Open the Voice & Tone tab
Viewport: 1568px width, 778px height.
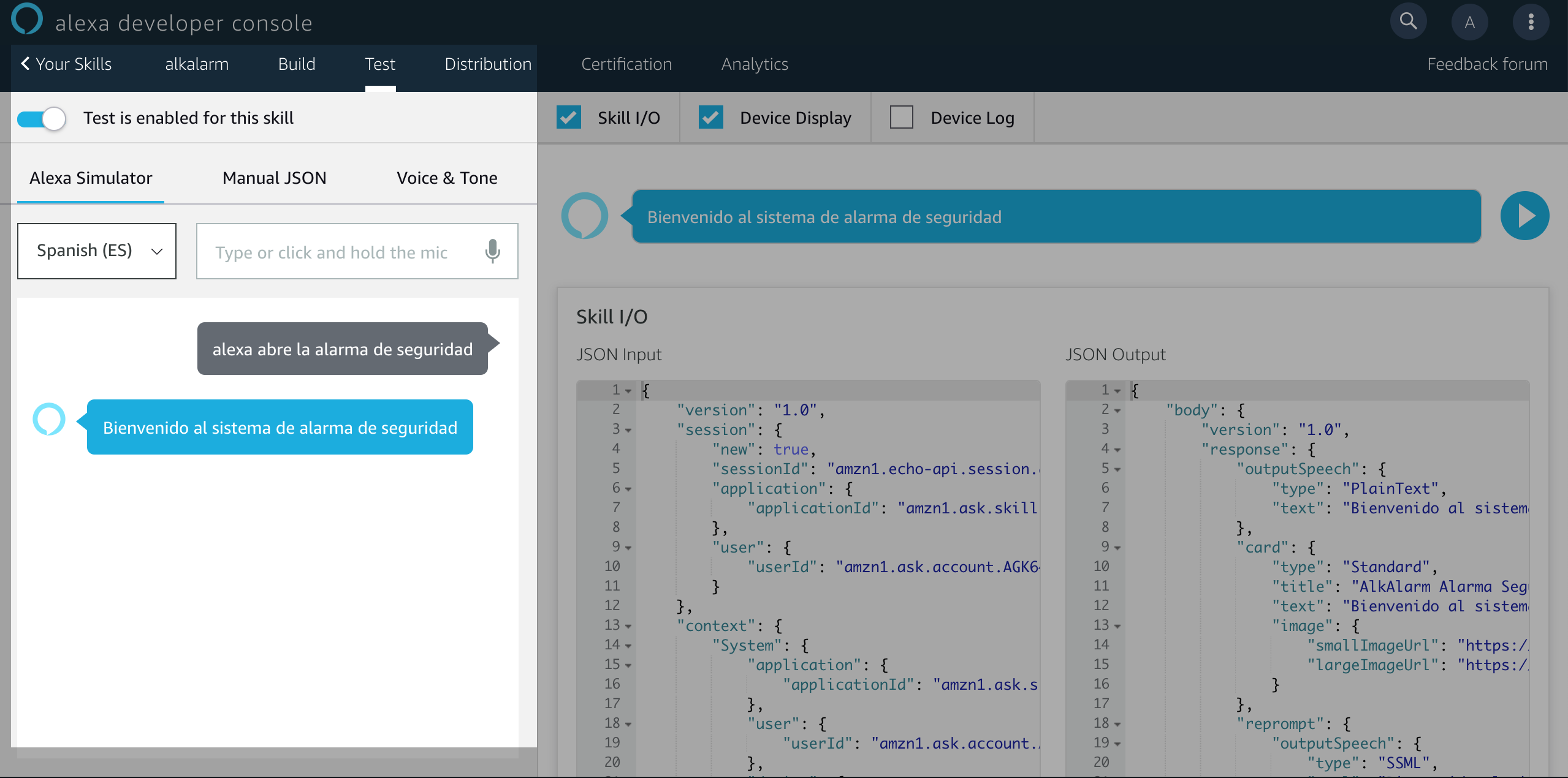coord(447,178)
